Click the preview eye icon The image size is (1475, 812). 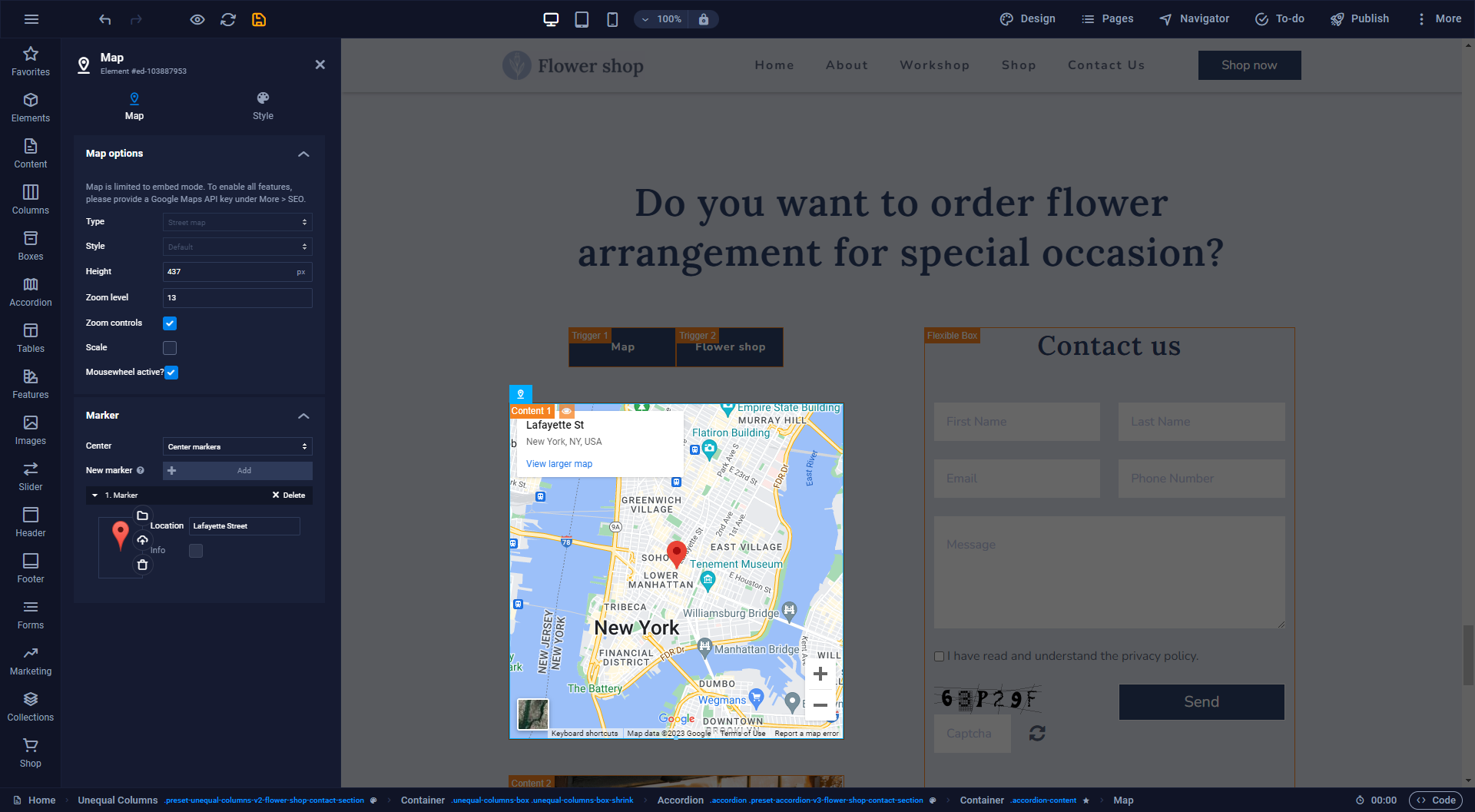[197, 19]
